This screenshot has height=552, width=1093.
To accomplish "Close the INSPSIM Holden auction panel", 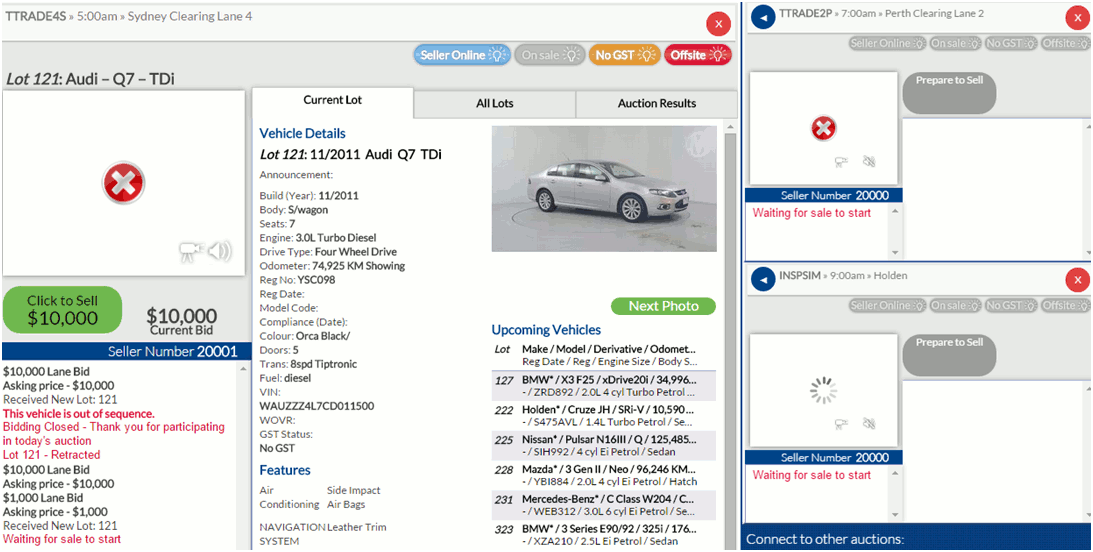I will pos(1077,280).
